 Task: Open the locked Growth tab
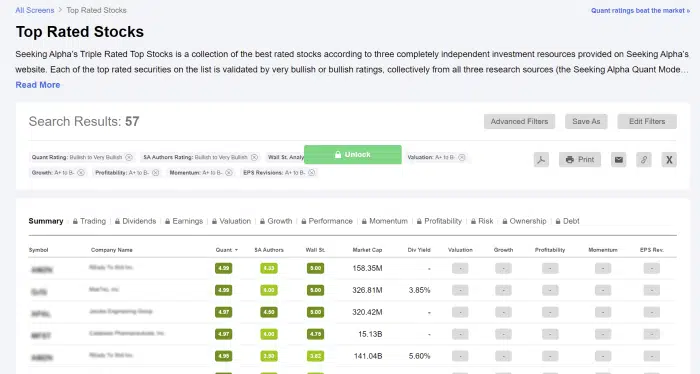[x=276, y=221]
